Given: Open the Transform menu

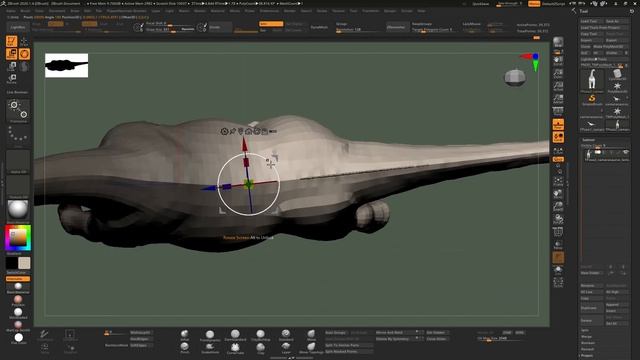Looking at the screenshot, I should (x=371, y=11).
